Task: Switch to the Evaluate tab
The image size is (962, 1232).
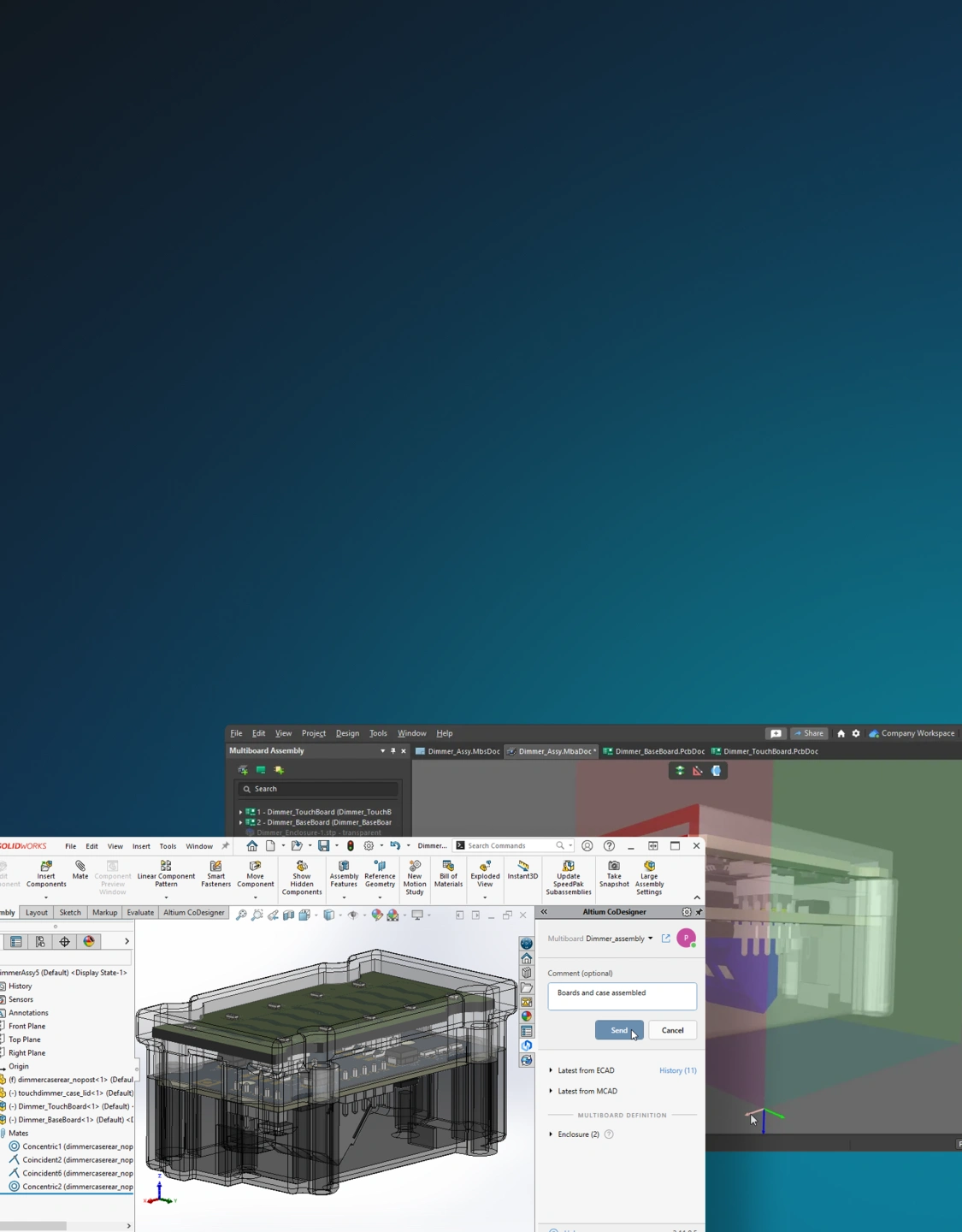Action: [x=140, y=913]
